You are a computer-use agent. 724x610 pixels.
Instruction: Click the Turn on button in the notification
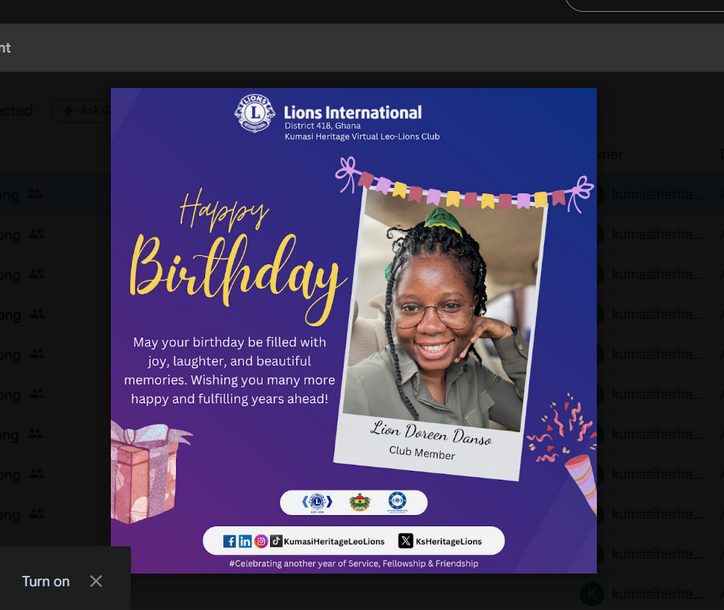[x=46, y=581]
